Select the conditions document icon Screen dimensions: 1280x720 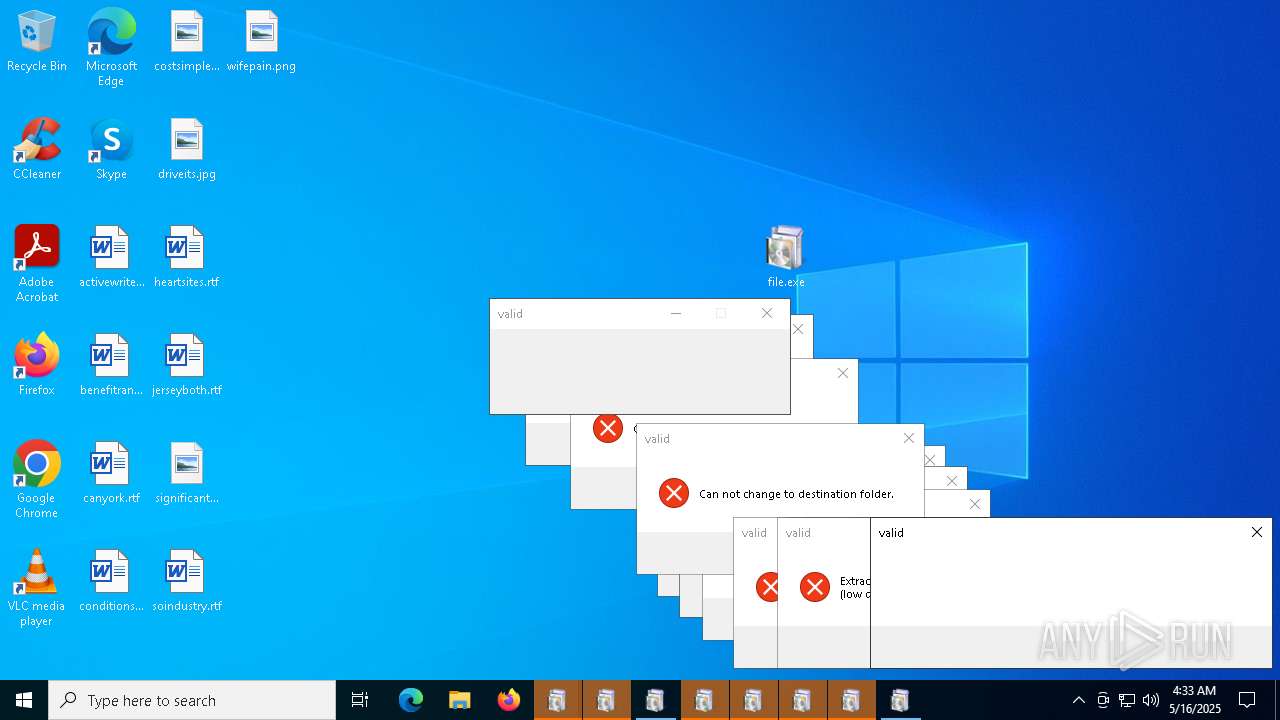click(111, 582)
